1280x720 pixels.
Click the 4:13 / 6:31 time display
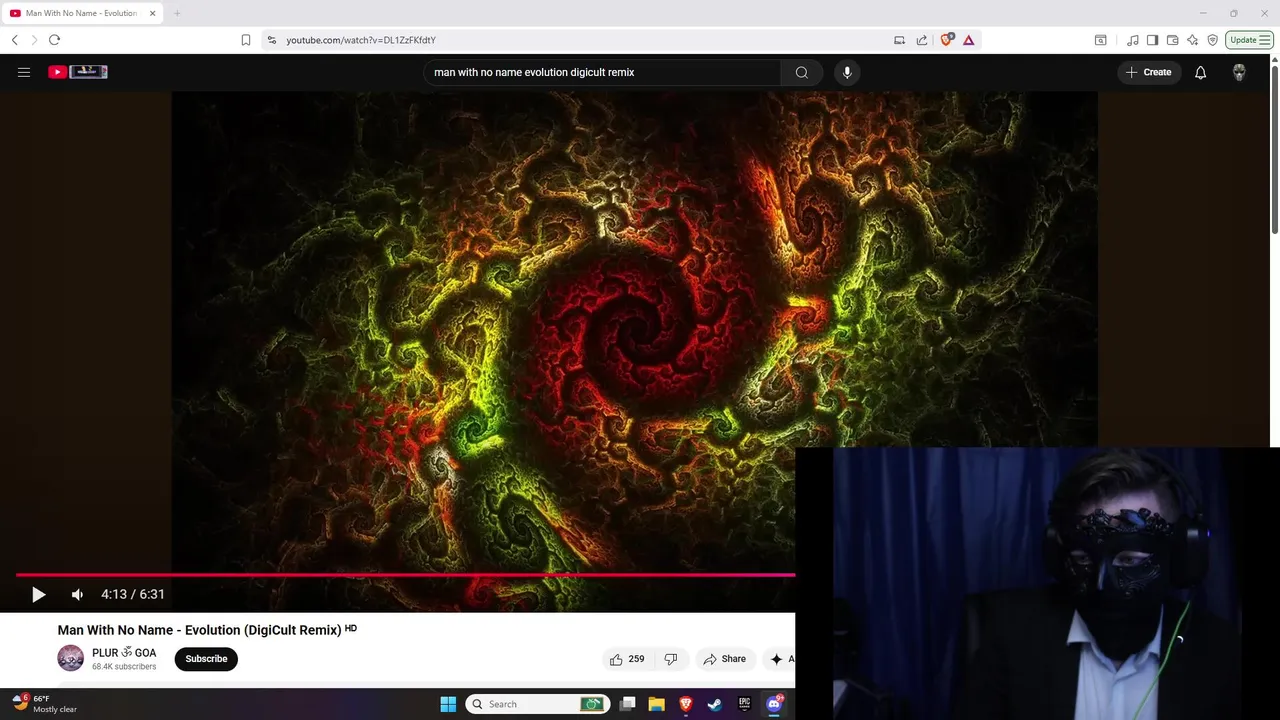(133, 595)
